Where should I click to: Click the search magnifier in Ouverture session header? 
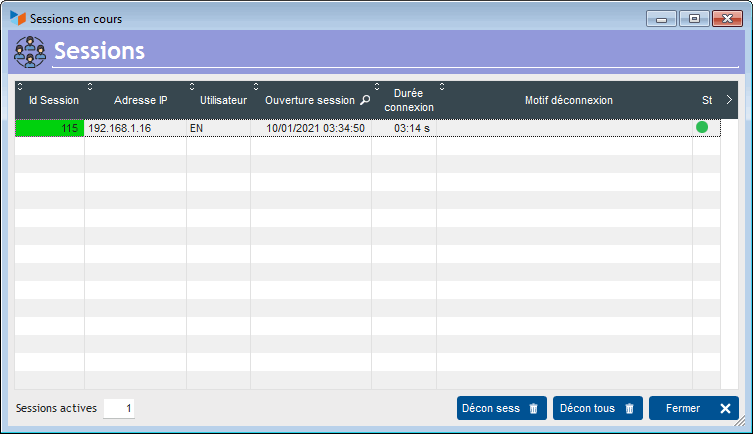(365, 101)
